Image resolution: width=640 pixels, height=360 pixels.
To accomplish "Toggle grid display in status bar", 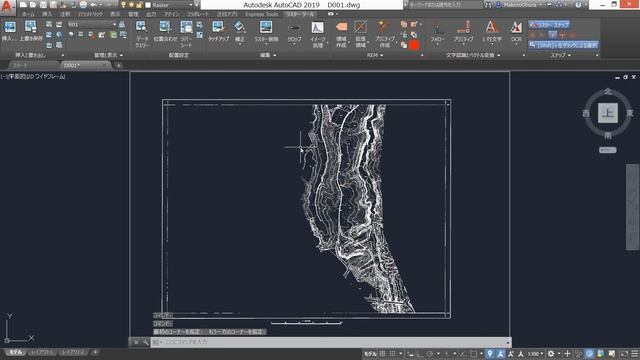I will coord(382,354).
